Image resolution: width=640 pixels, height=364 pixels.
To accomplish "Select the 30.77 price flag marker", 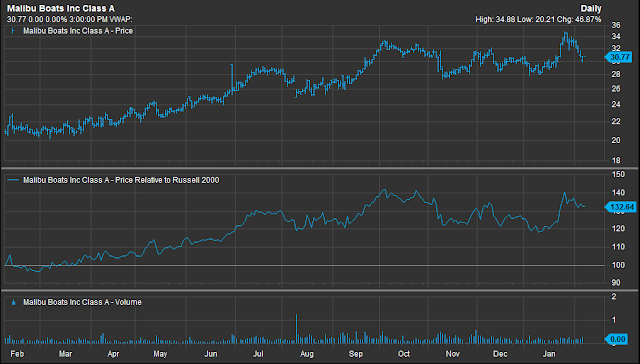I will pyautogui.click(x=618, y=58).
